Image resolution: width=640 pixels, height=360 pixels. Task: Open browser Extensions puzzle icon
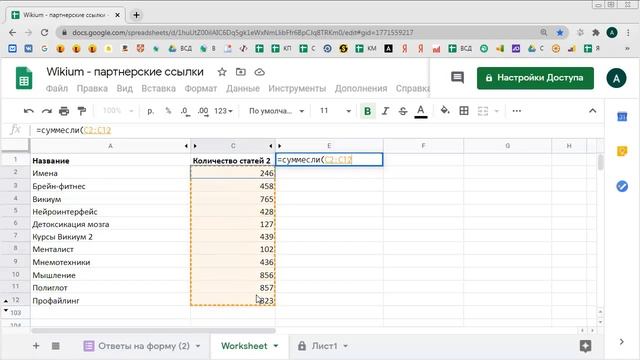click(596, 32)
